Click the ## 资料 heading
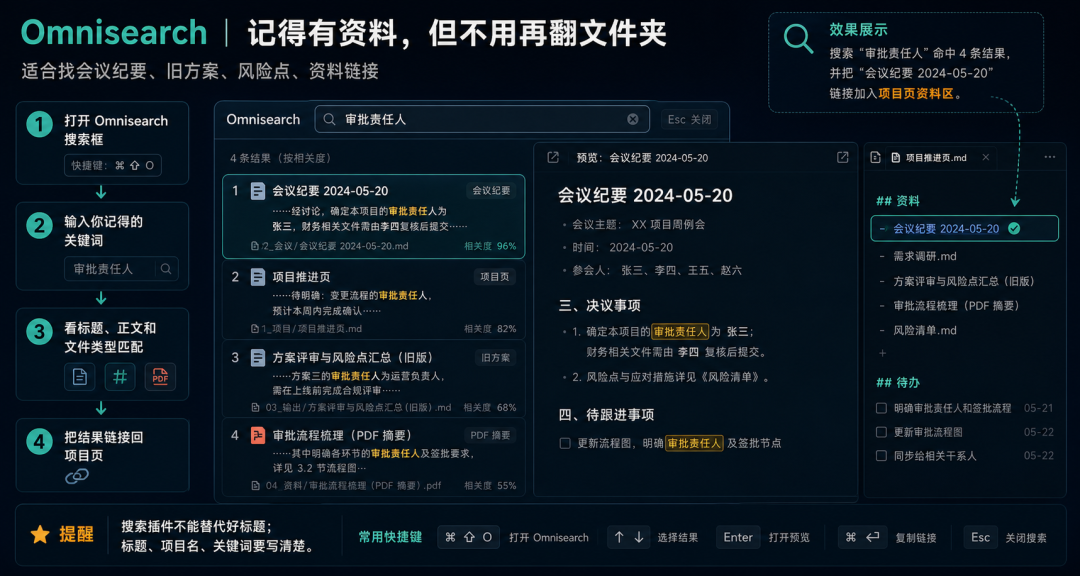The height and width of the screenshot is (576, 1080). [x=897, y=201]
